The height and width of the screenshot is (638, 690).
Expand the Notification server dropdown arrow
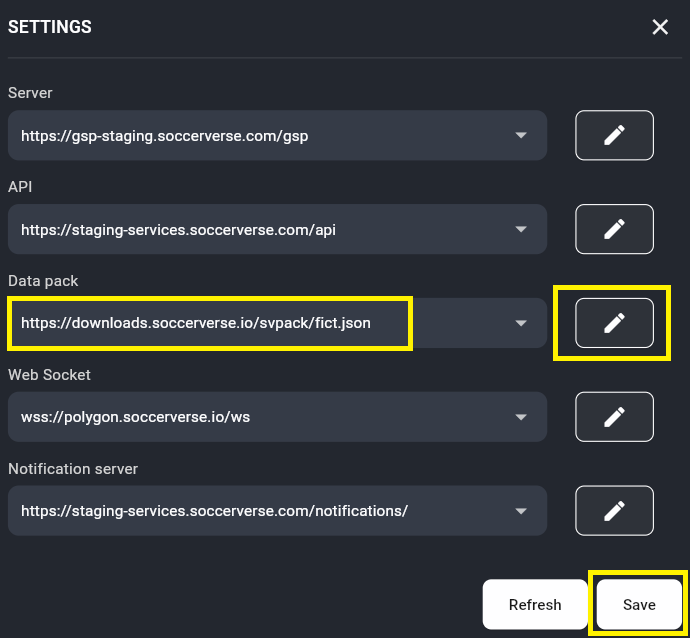[521, 511]
